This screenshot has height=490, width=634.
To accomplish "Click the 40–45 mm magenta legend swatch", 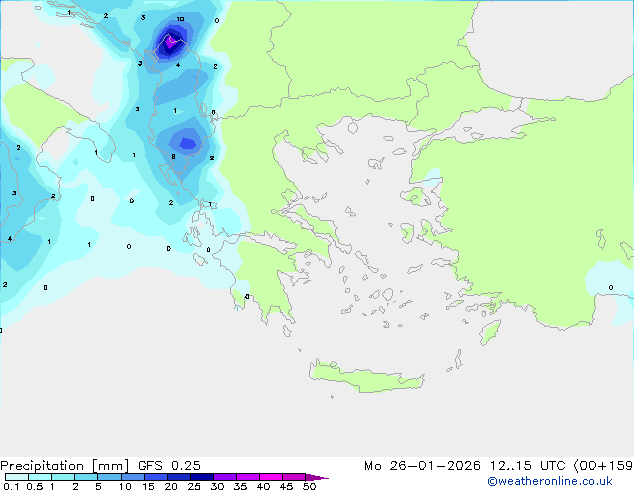I will [271, 477].
